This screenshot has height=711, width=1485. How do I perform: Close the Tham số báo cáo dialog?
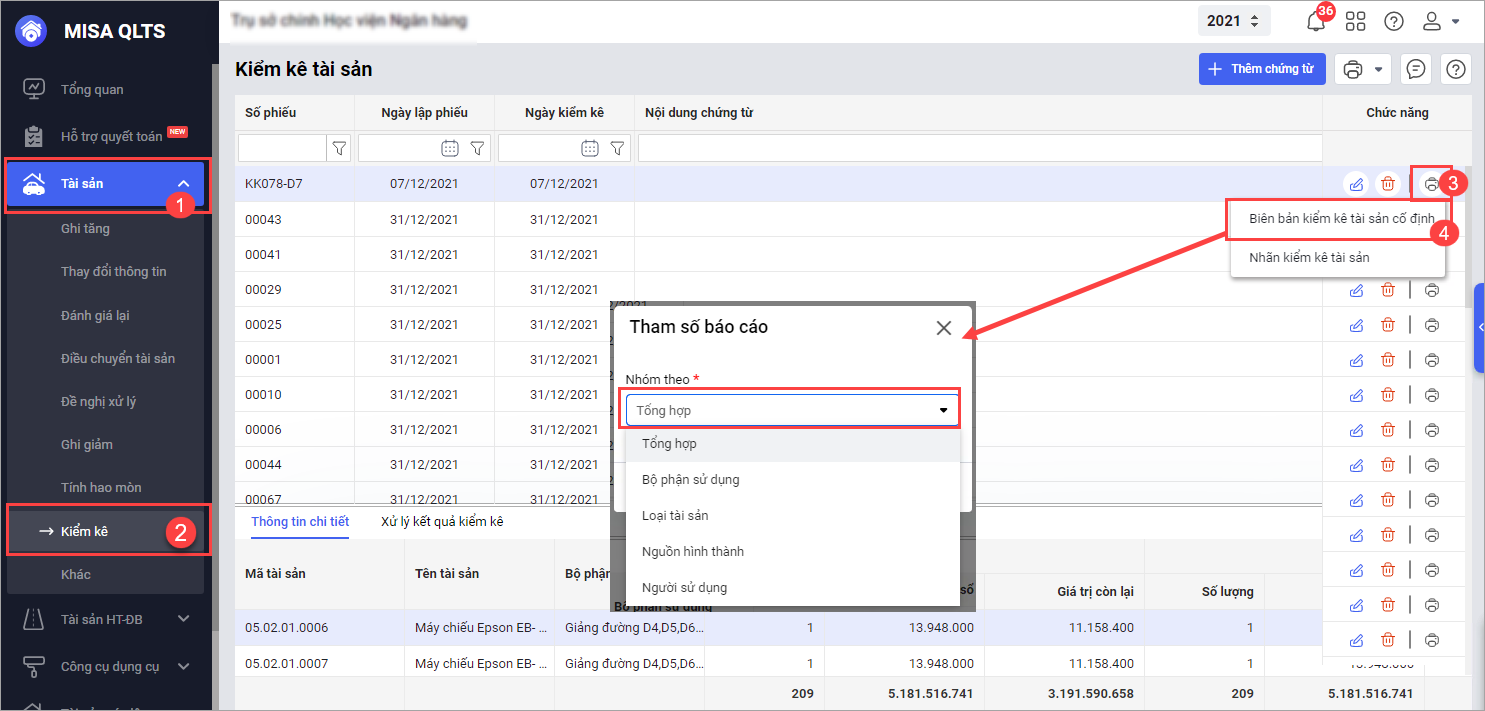click(x=943, y=328)
